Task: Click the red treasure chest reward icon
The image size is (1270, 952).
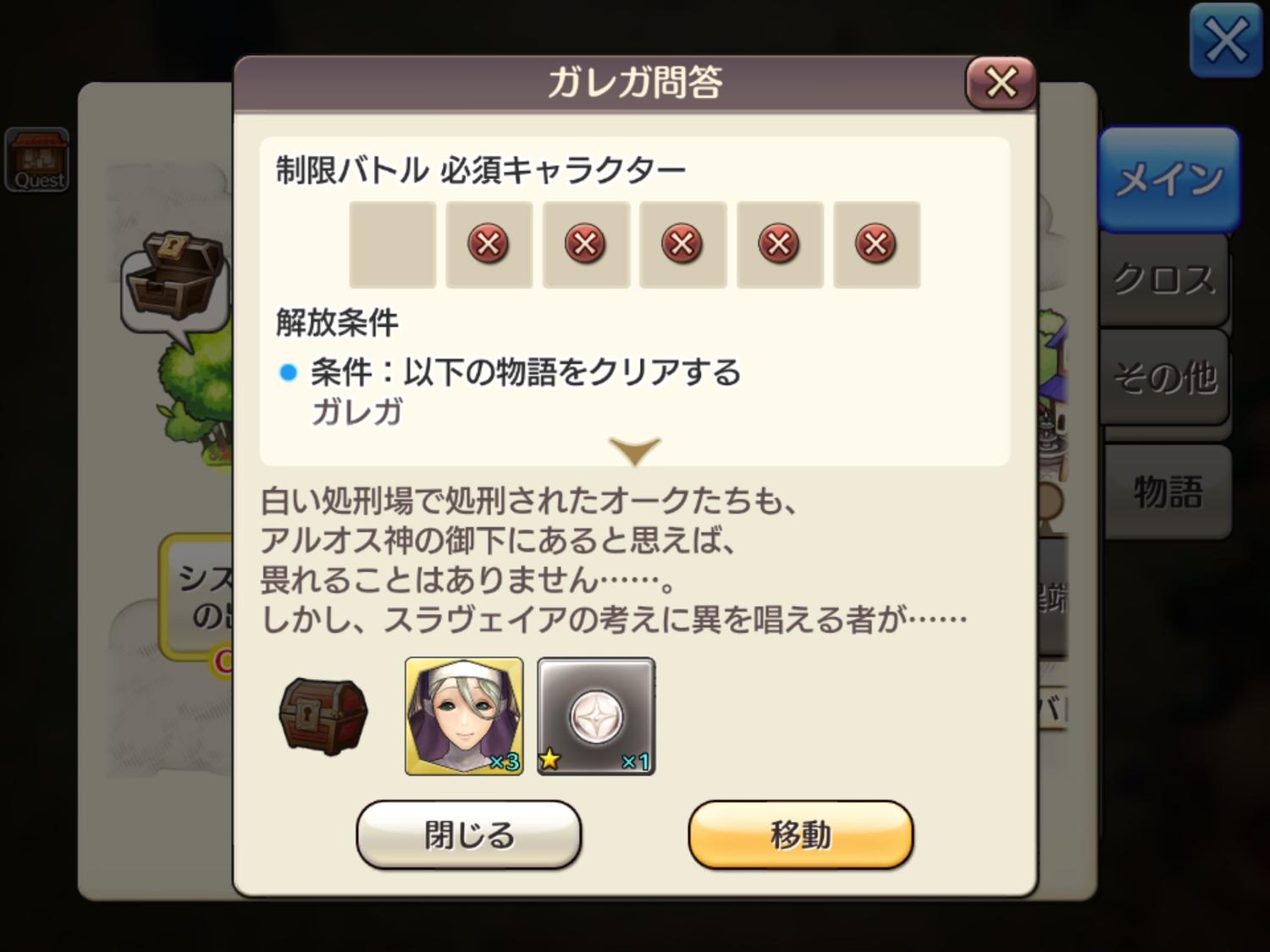Action: pyautogui.click(x=323, y=716)
